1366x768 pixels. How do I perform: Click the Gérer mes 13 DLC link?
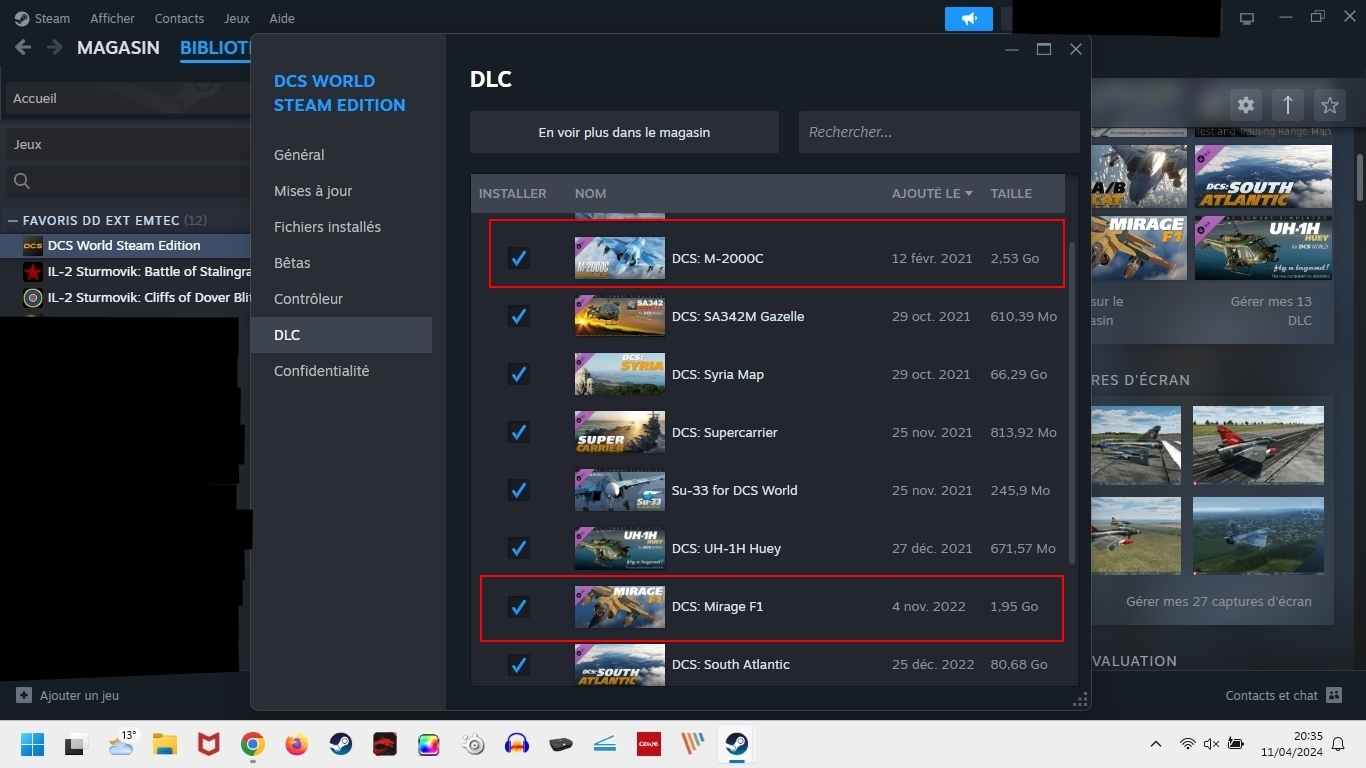[x=1271, y=311]
